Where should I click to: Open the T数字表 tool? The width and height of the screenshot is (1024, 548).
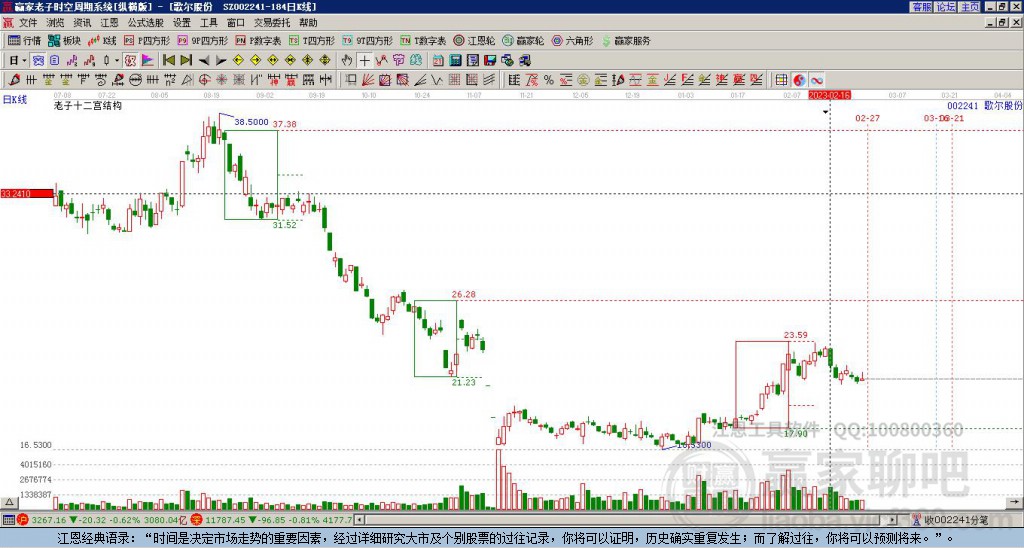click(x=423, y=40)
